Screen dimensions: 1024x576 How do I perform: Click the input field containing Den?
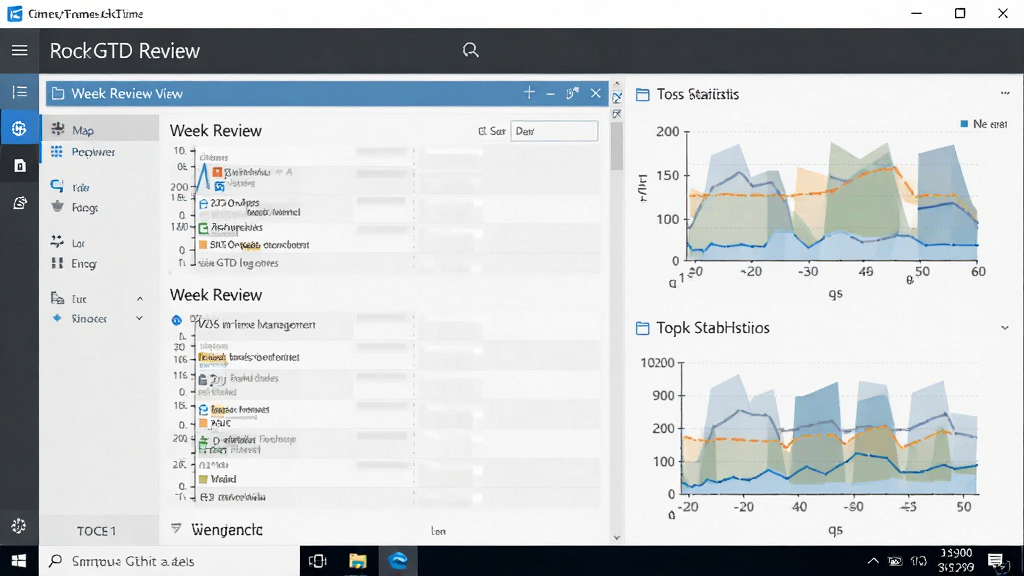pos(554,131)
